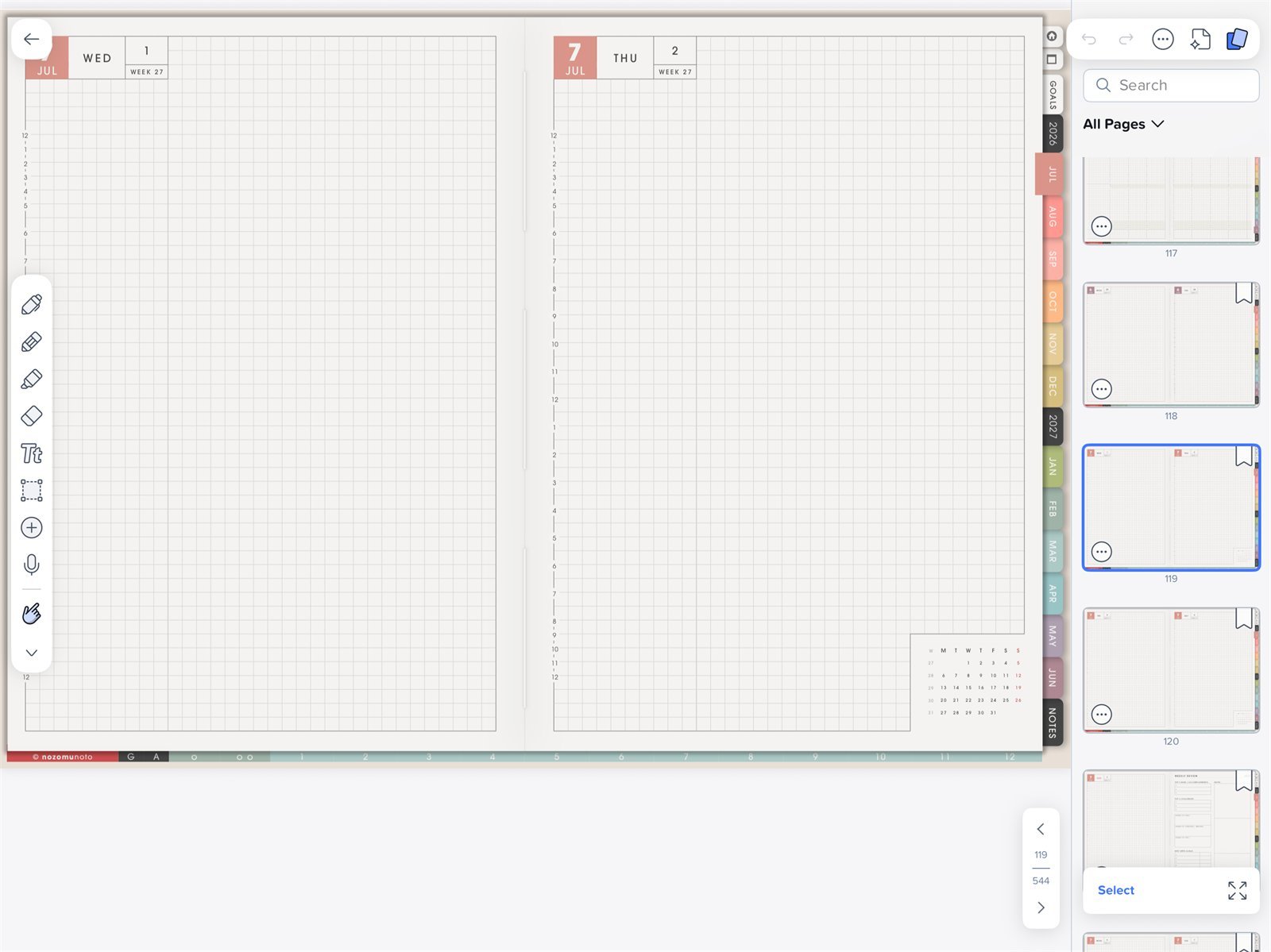Undo the last action
The width and height of the screenshot is (1271, 952).
1089,39
